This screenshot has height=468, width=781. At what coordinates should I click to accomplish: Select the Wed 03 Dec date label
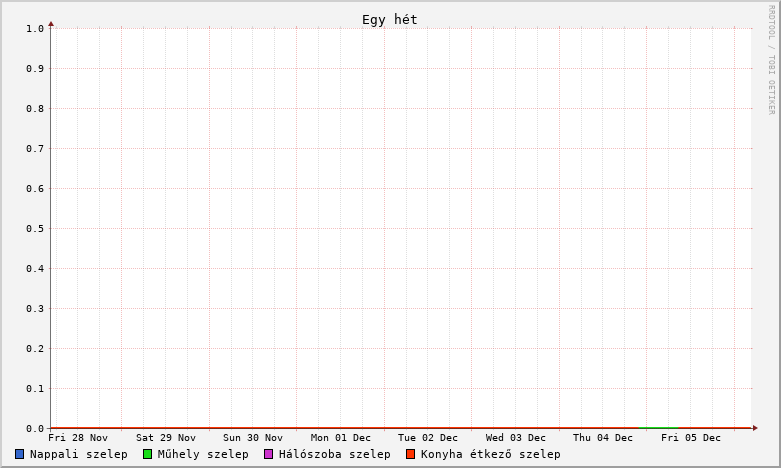click(516, 438)
